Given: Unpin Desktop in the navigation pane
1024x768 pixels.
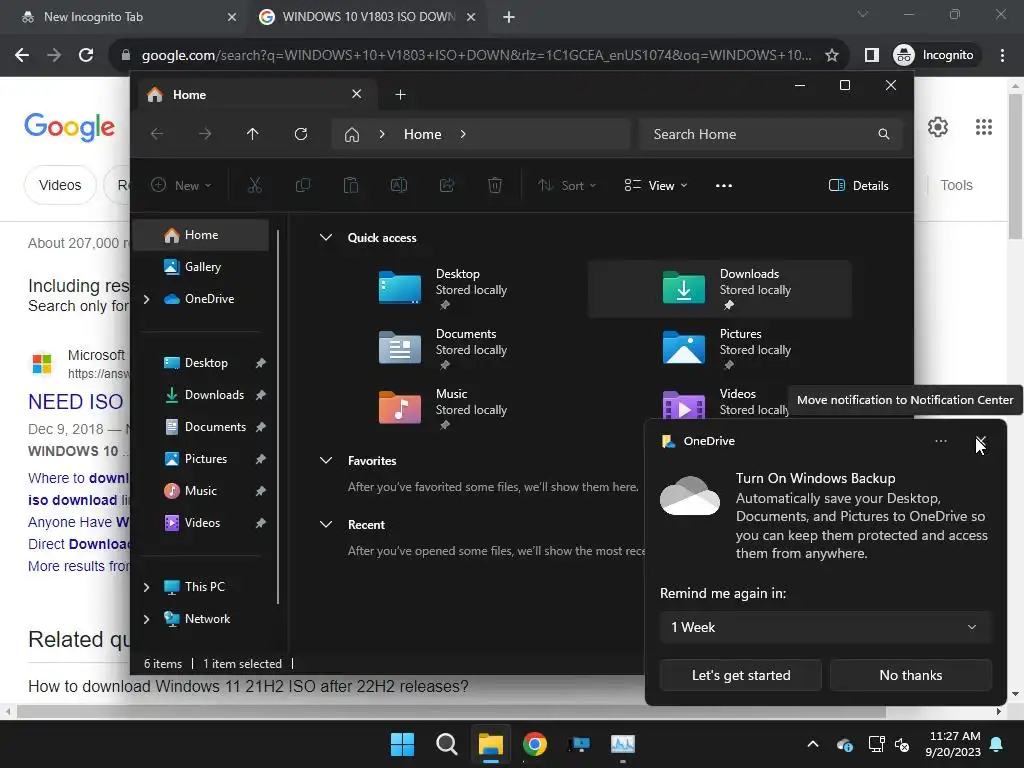Looking at the screenshot, I should coord(261,363).
